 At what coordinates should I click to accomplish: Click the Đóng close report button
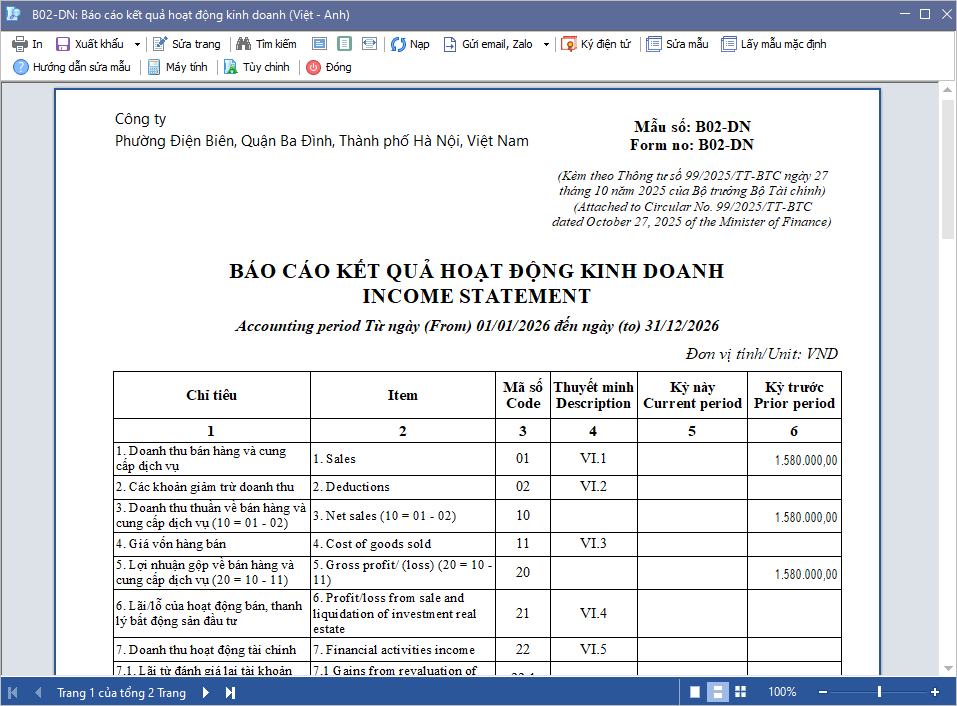coord(330,67)
